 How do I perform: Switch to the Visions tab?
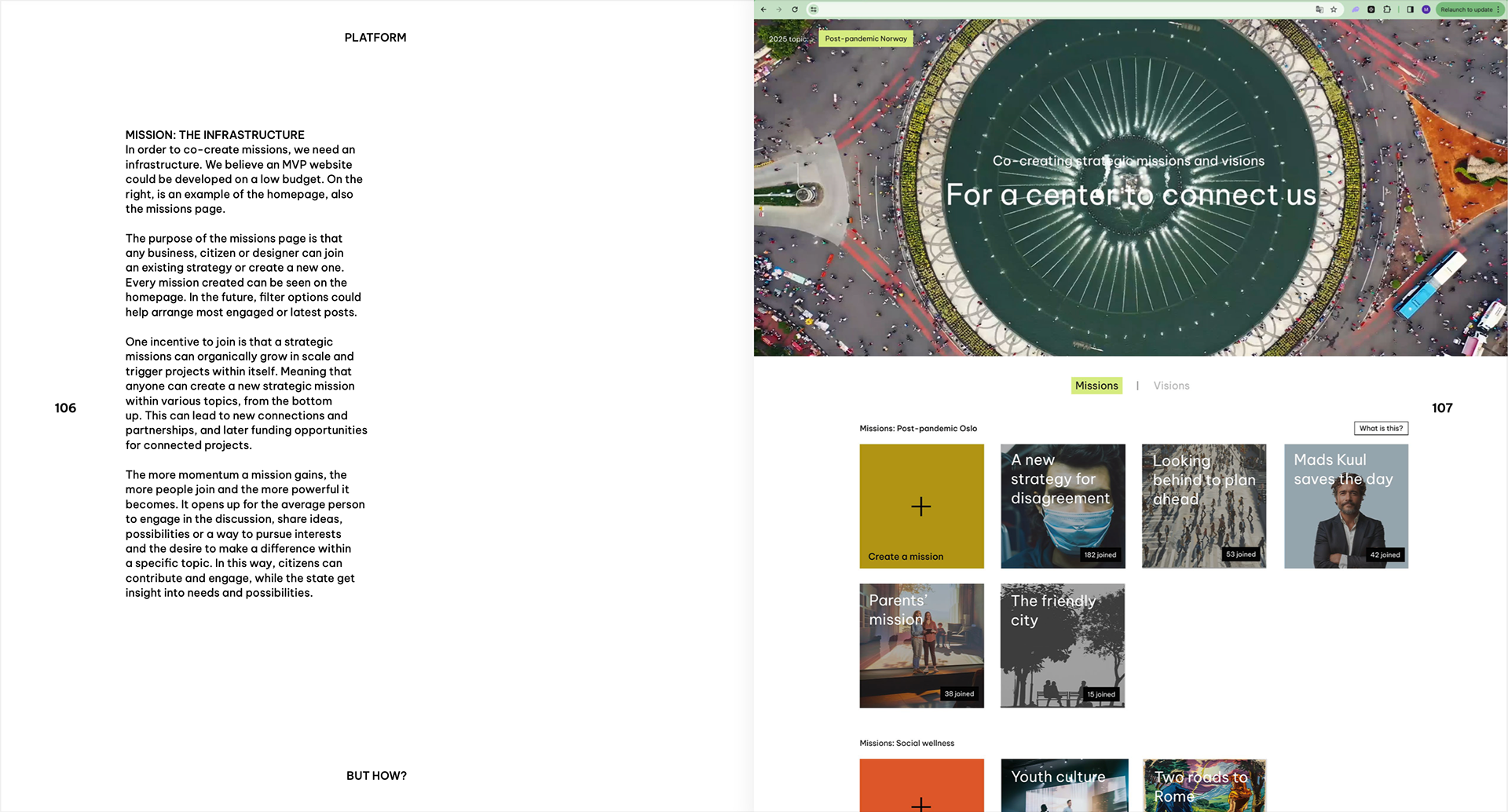(1171, 386)
